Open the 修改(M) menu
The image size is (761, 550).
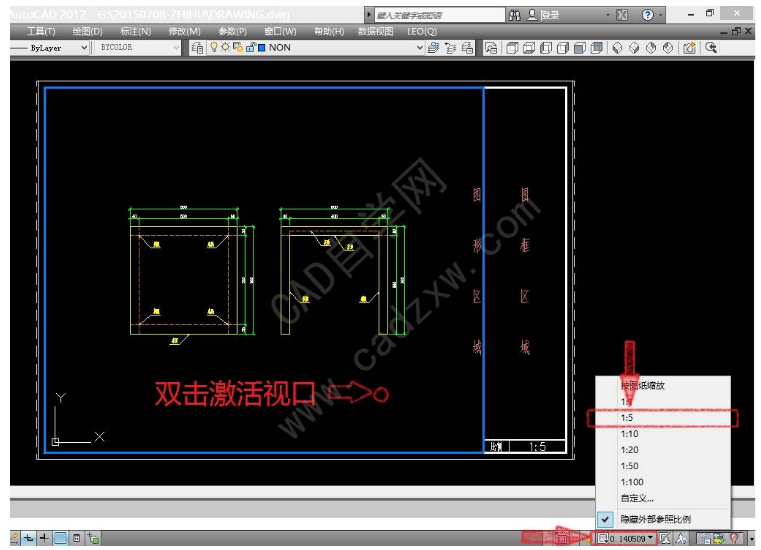184,32
